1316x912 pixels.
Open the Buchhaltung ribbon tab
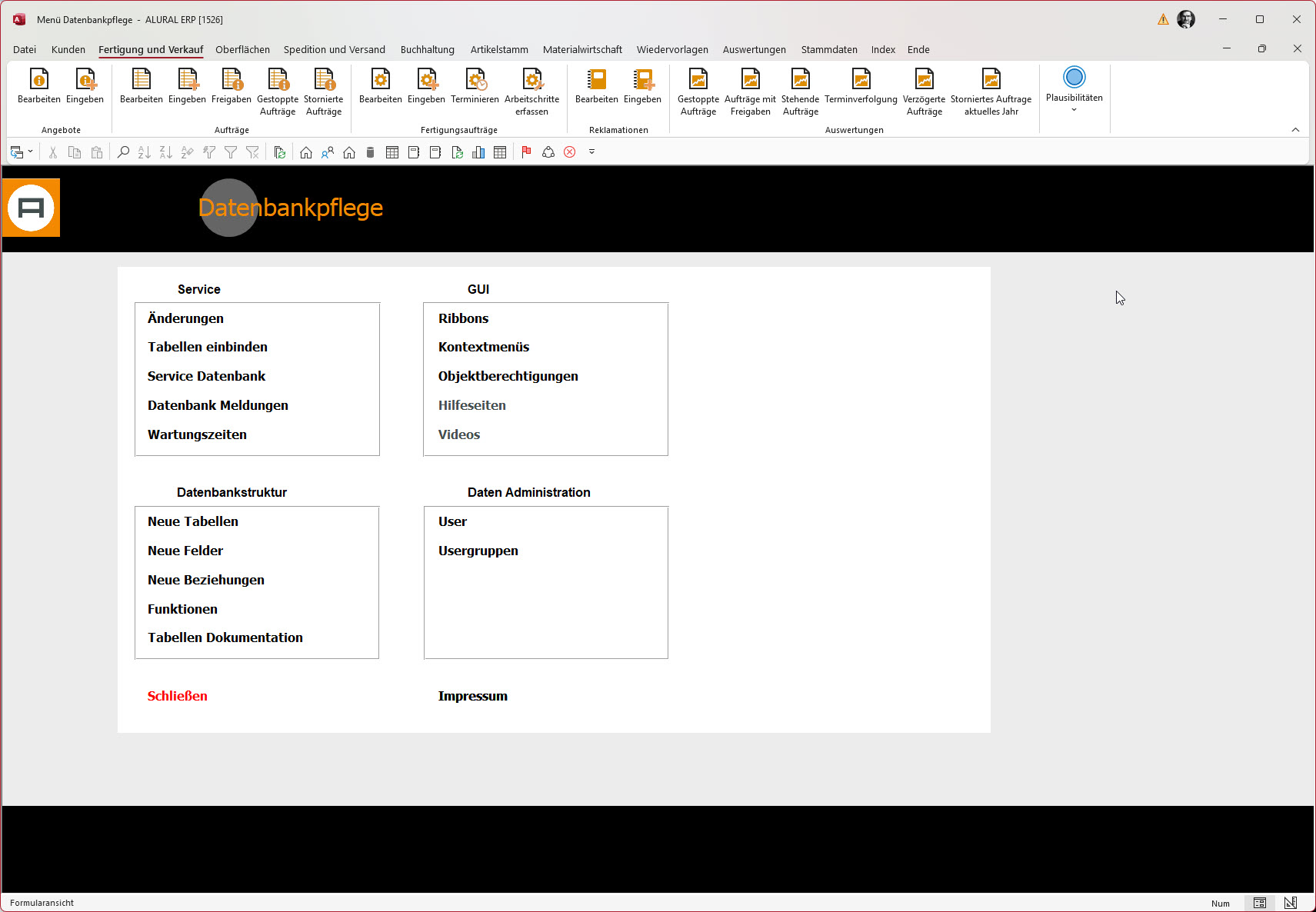427,49
